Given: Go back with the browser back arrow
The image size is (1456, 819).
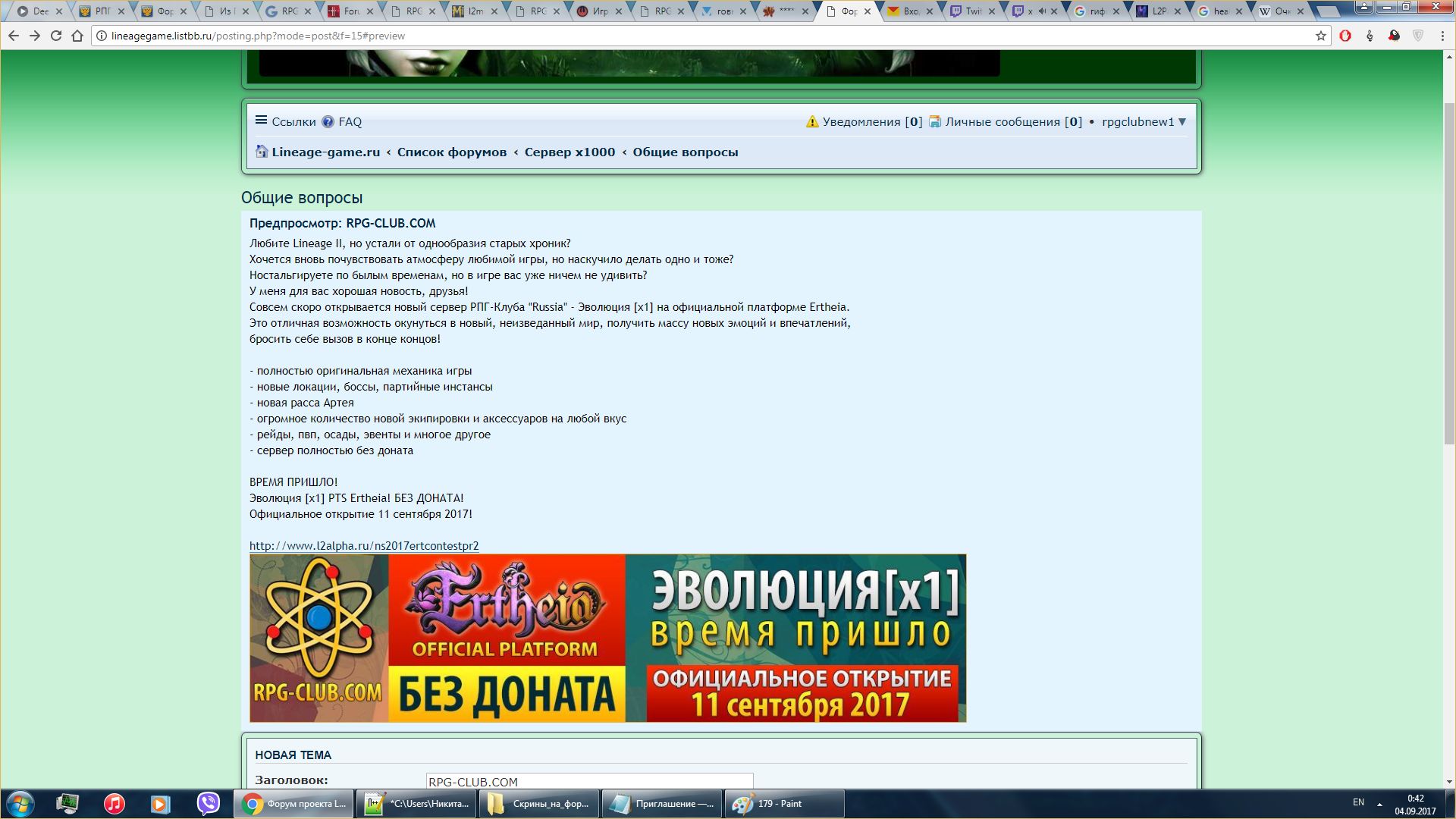Looking at the screenshot, I should 14,36.
